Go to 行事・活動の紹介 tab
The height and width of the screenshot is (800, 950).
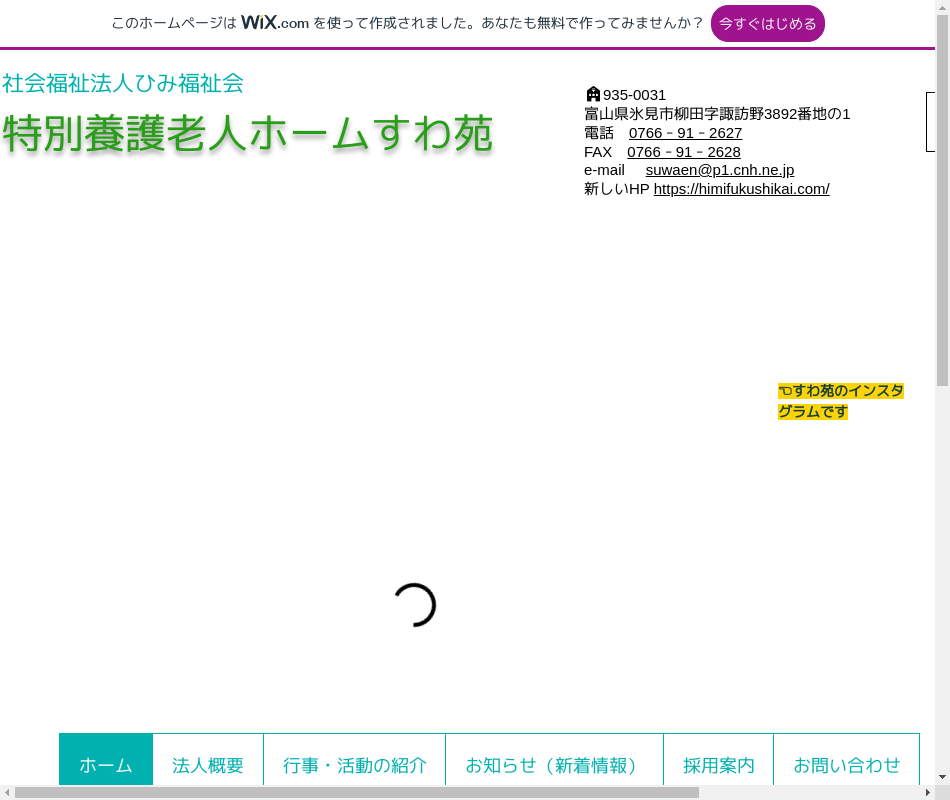click(x=354, y=765)
